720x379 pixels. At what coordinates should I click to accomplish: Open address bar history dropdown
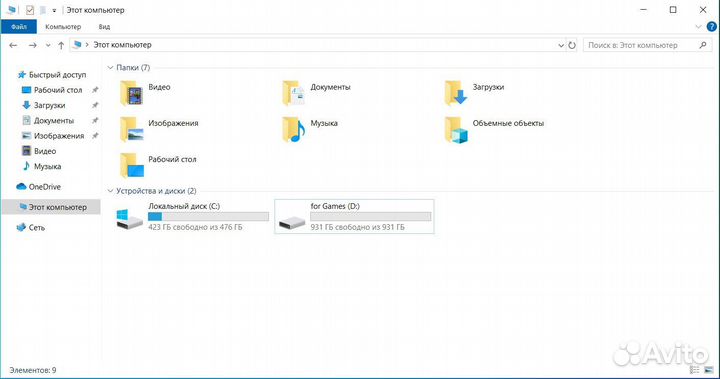(x=561, y=45)
